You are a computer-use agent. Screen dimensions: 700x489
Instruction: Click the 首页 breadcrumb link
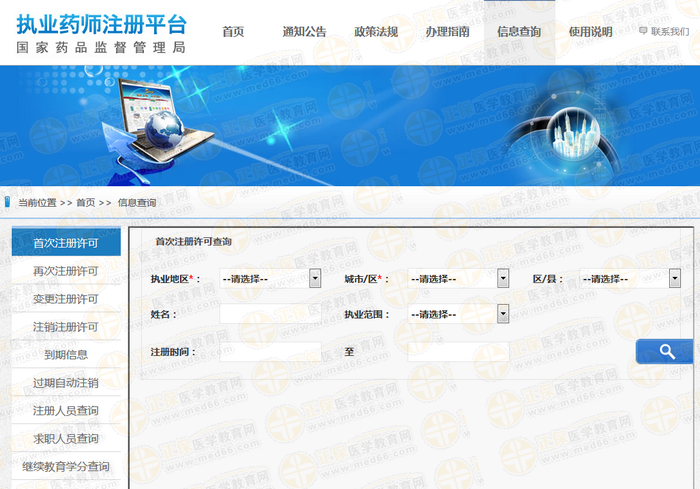(x=86, y=202)
